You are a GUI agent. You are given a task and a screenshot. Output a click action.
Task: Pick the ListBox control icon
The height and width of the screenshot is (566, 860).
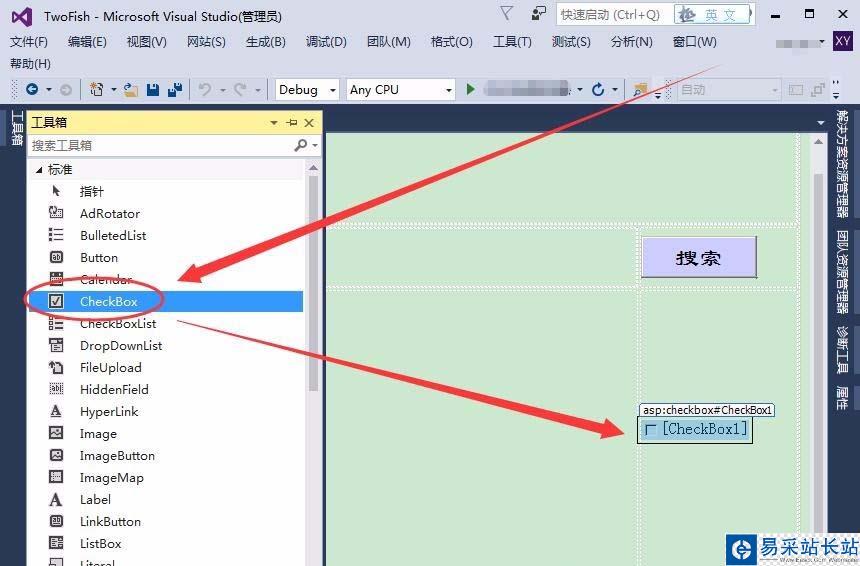point(56,543)
